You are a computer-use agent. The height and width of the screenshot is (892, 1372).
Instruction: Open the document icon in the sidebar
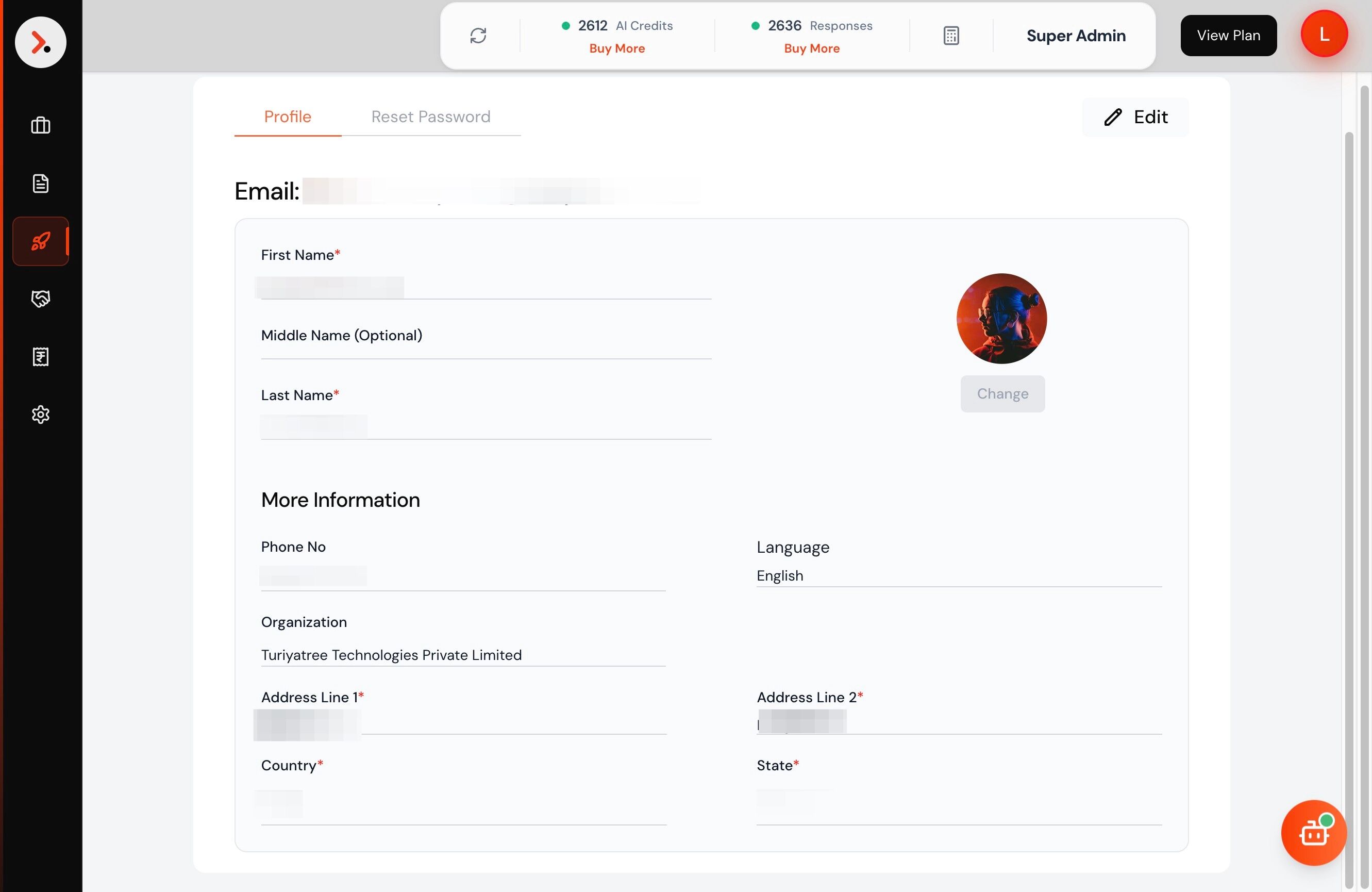tap(40, 184)
